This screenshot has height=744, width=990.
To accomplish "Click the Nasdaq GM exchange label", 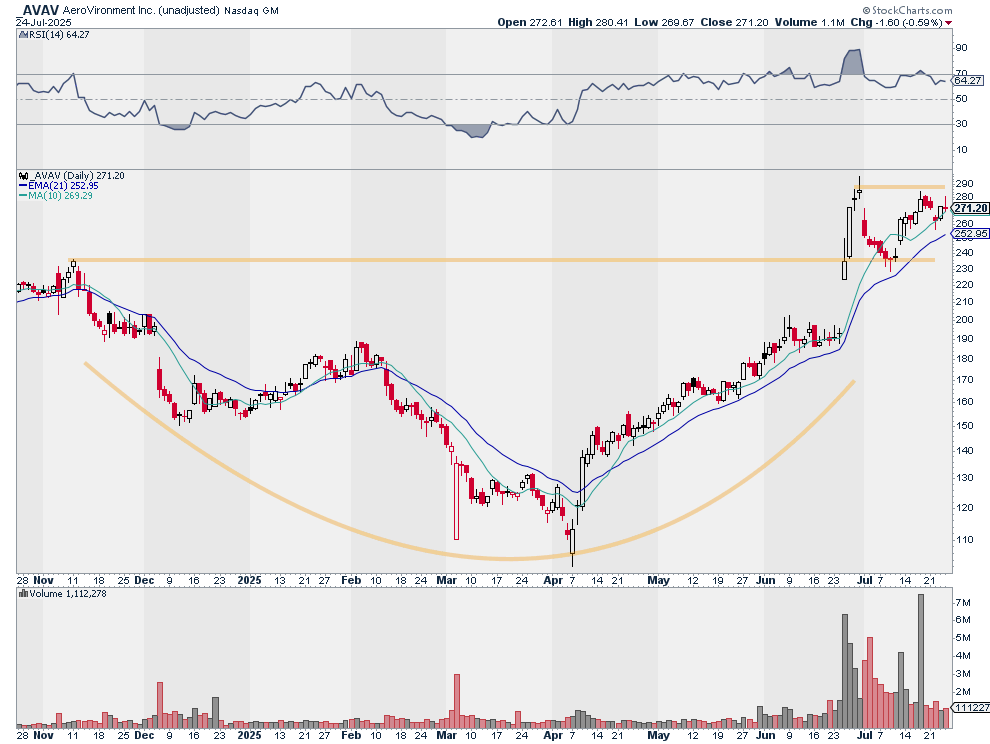I will point(251,11).
